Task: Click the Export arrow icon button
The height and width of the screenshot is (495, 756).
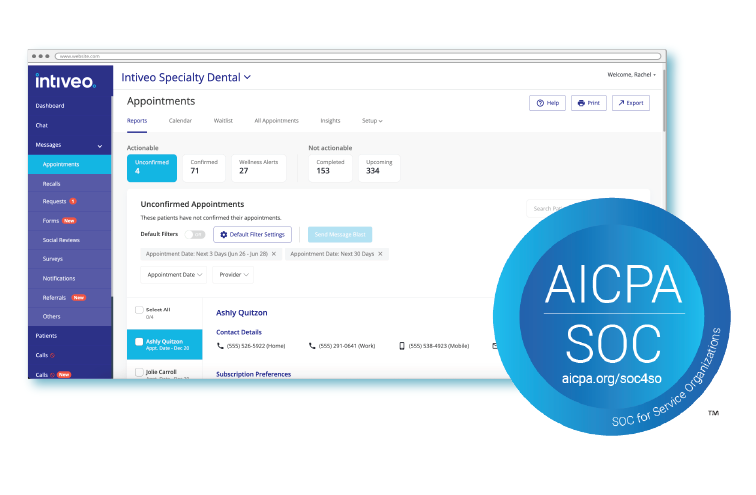Action: [630, 103]
